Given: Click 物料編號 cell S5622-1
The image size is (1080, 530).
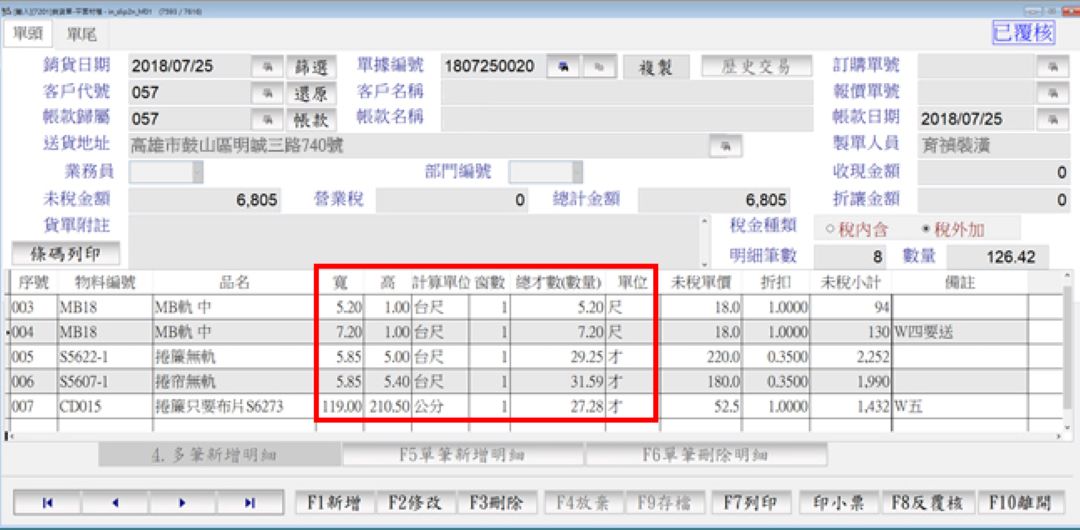Looking at the screenshot, I should [x=105, y=357].
